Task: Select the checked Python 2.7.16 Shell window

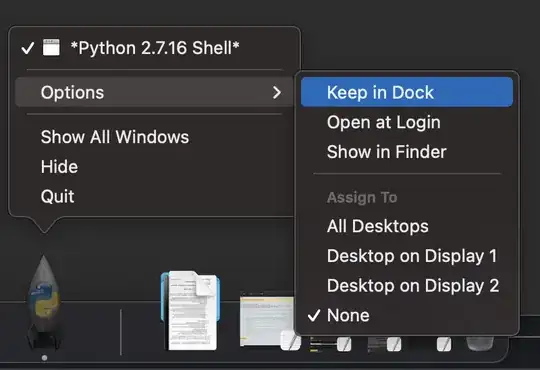Action: click(x=154, y=48)
